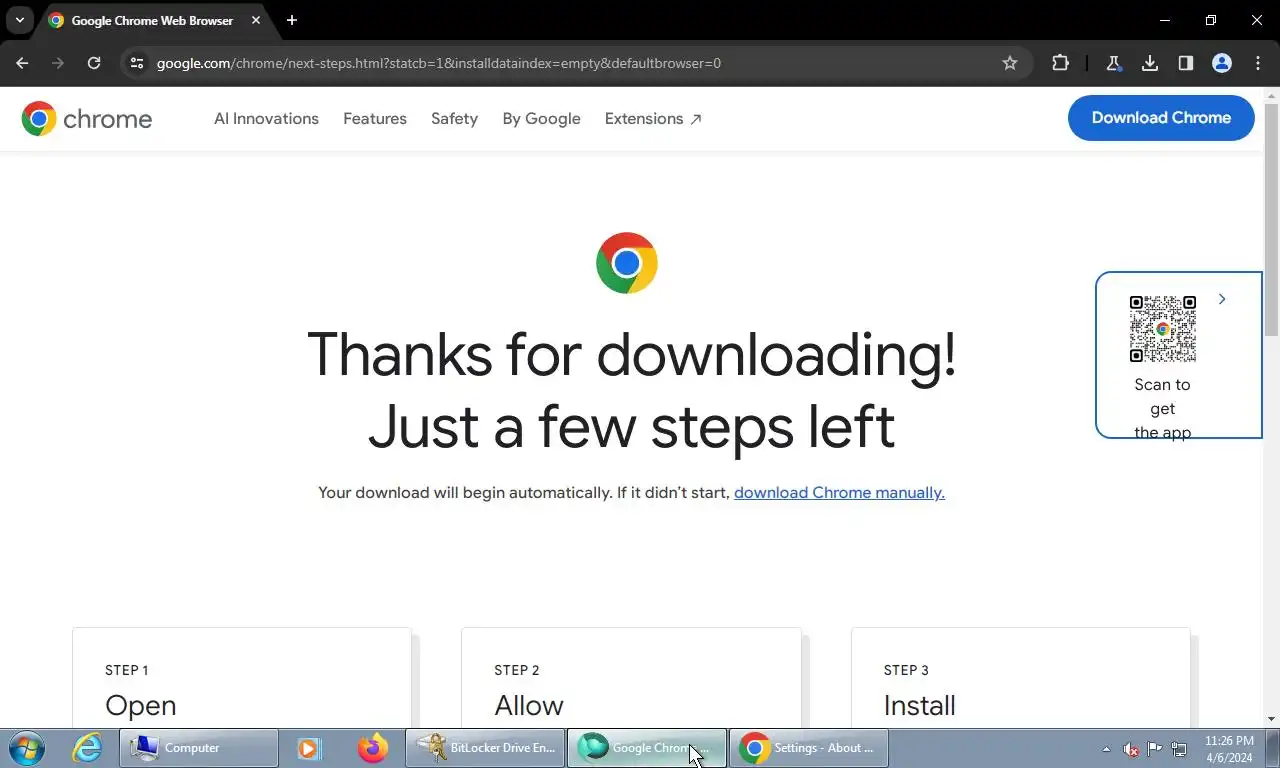Click the forward navigation arrow
1280x768 pixels.
tap(58, 63)
